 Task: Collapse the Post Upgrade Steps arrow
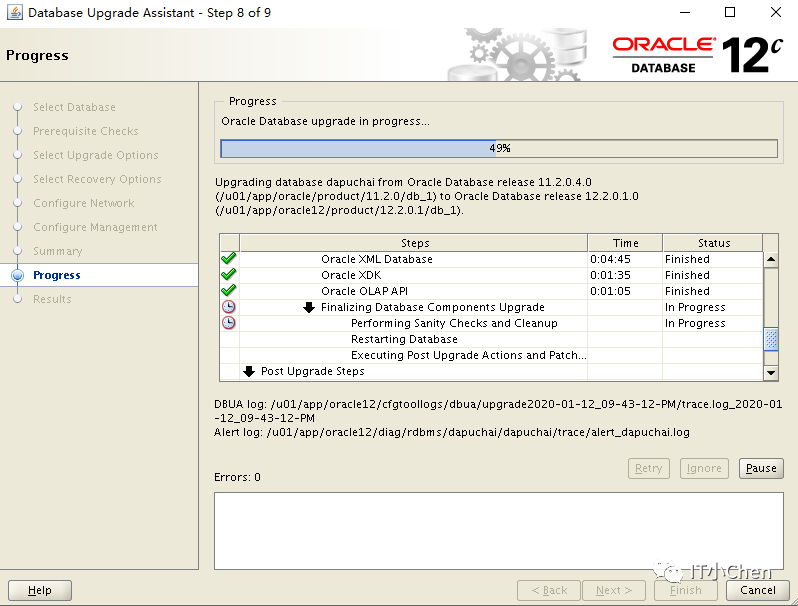249,371
